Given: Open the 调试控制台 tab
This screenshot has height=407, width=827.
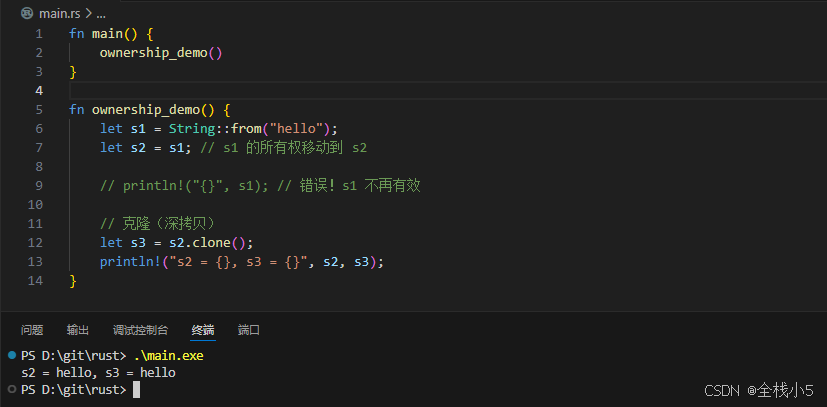Looking at the screenshot, I should coord(140,331).
